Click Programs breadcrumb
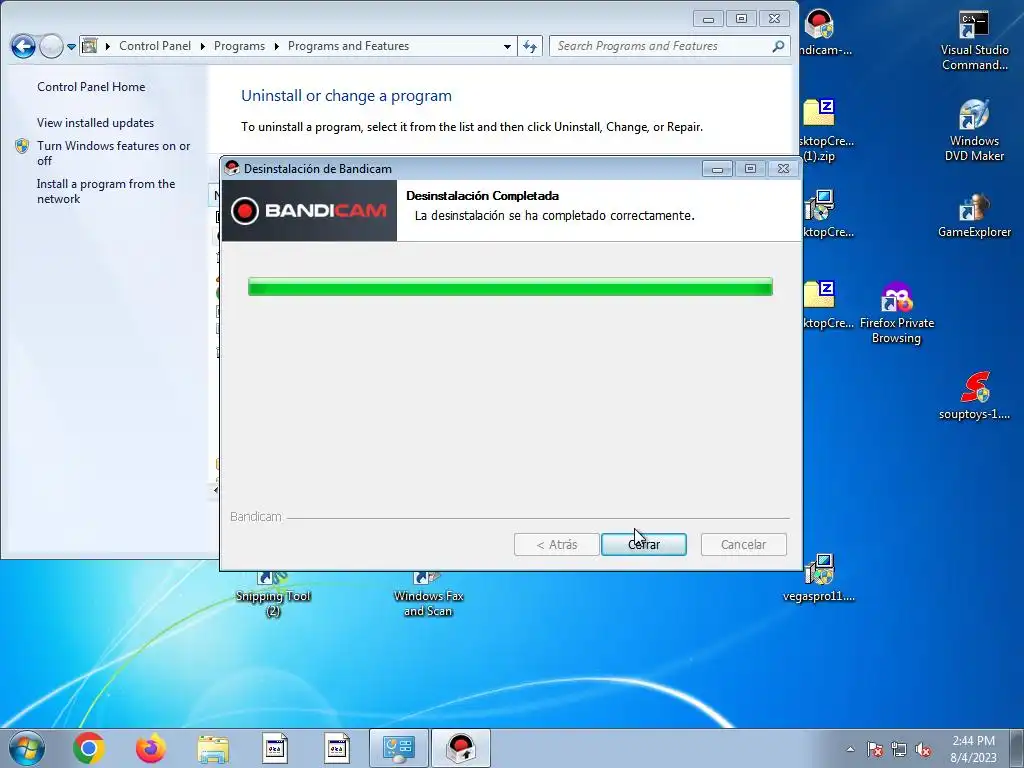The image size is (1024, 768). (239, 46)
